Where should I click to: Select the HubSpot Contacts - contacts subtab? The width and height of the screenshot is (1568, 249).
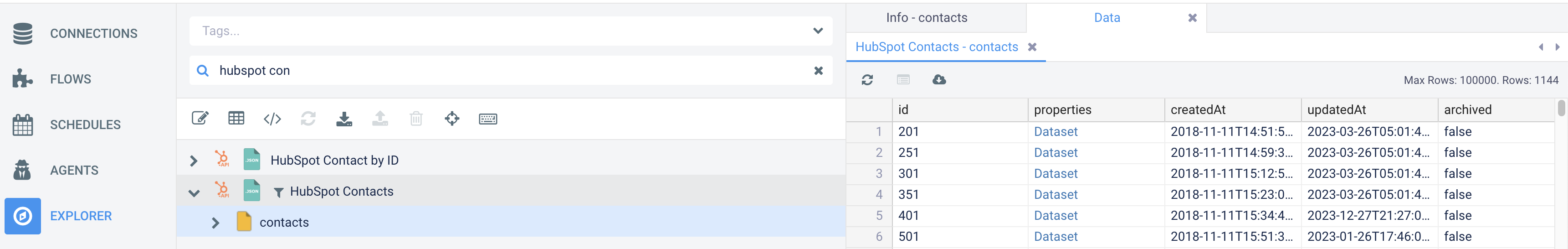click(936, 47)
